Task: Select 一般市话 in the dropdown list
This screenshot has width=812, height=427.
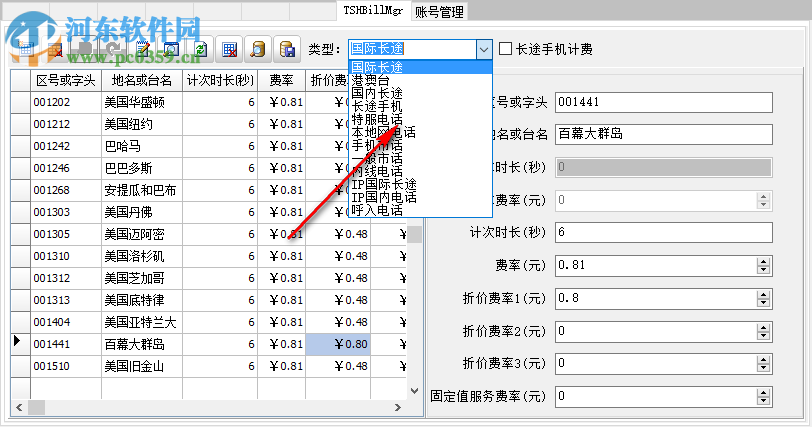Action: tap(420, 158)
